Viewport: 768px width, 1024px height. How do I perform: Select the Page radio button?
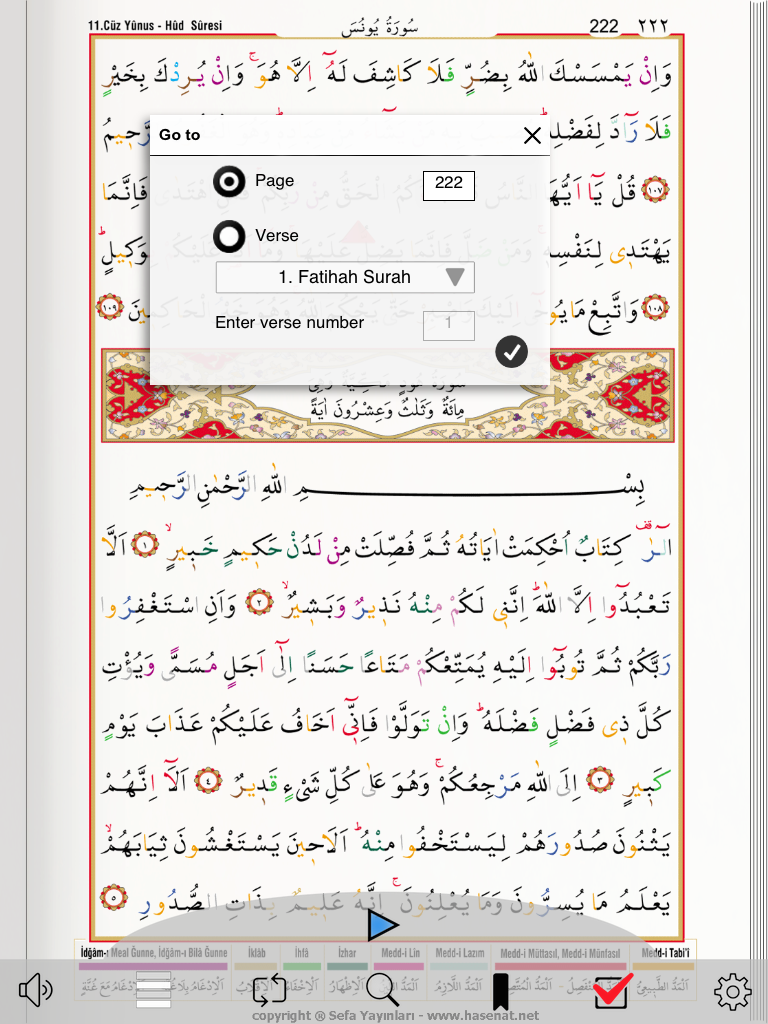(229, 182)
